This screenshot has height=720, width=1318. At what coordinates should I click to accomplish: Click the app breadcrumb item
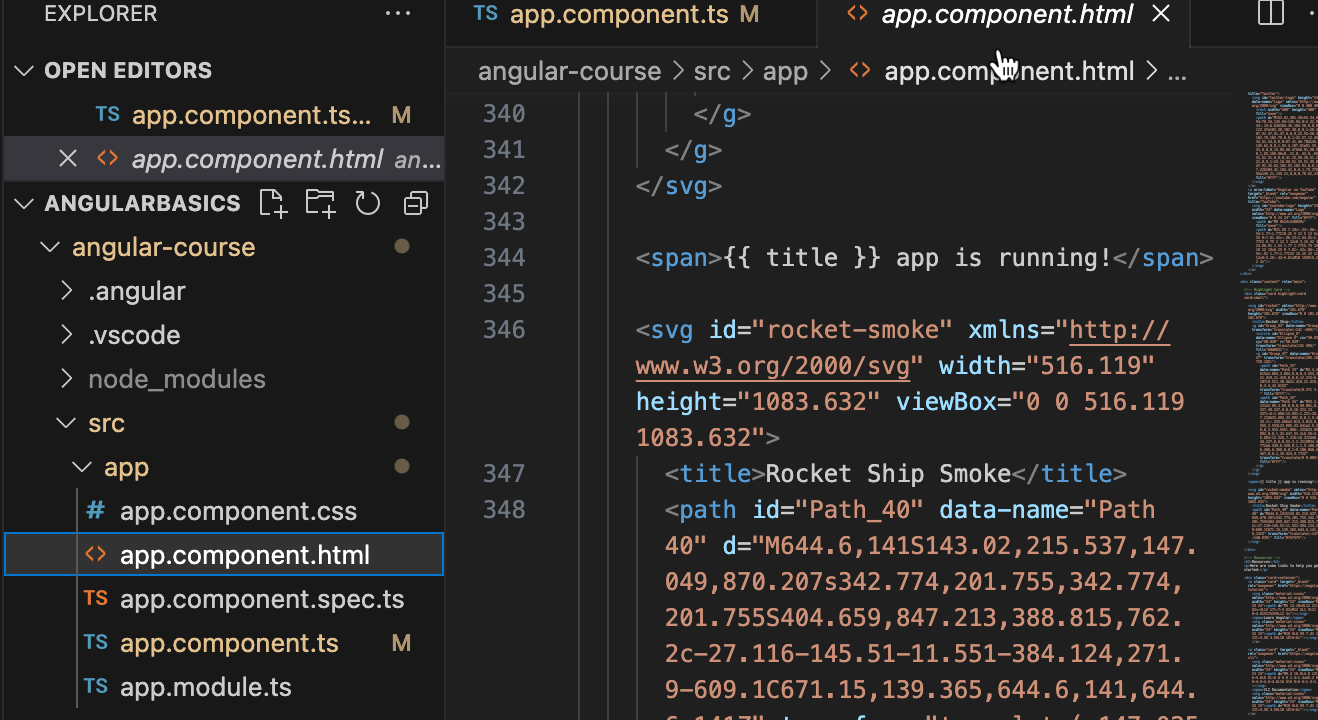[x=785, y=70]
